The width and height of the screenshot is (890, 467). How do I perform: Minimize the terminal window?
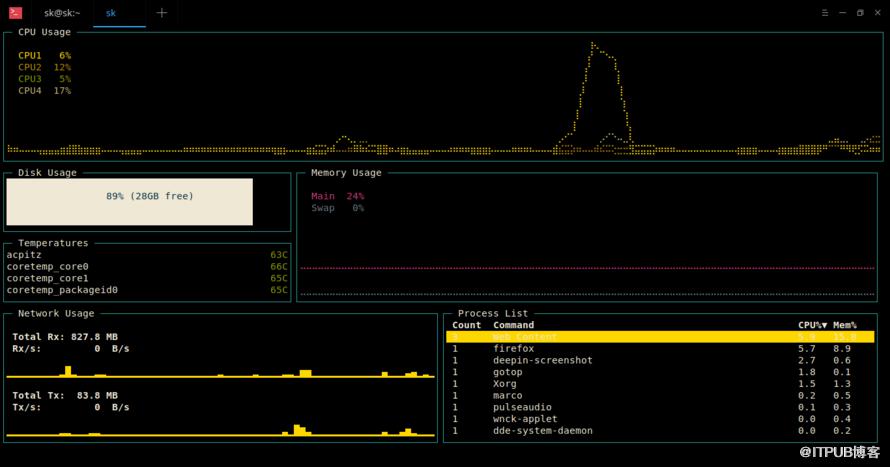pos(842,12)
